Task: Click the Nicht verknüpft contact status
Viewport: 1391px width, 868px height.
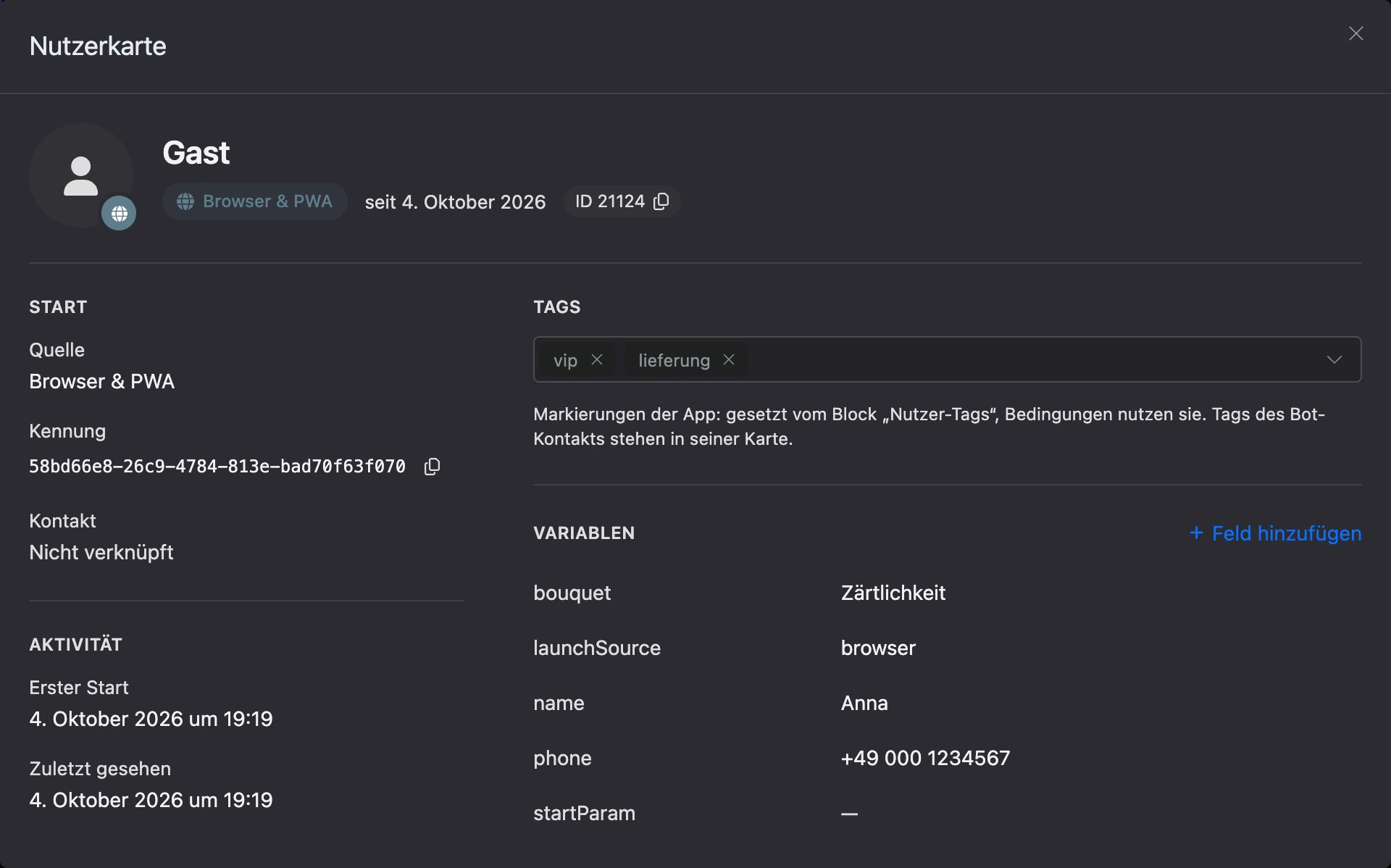Action: pyautogui.click(x=101, y=552)
